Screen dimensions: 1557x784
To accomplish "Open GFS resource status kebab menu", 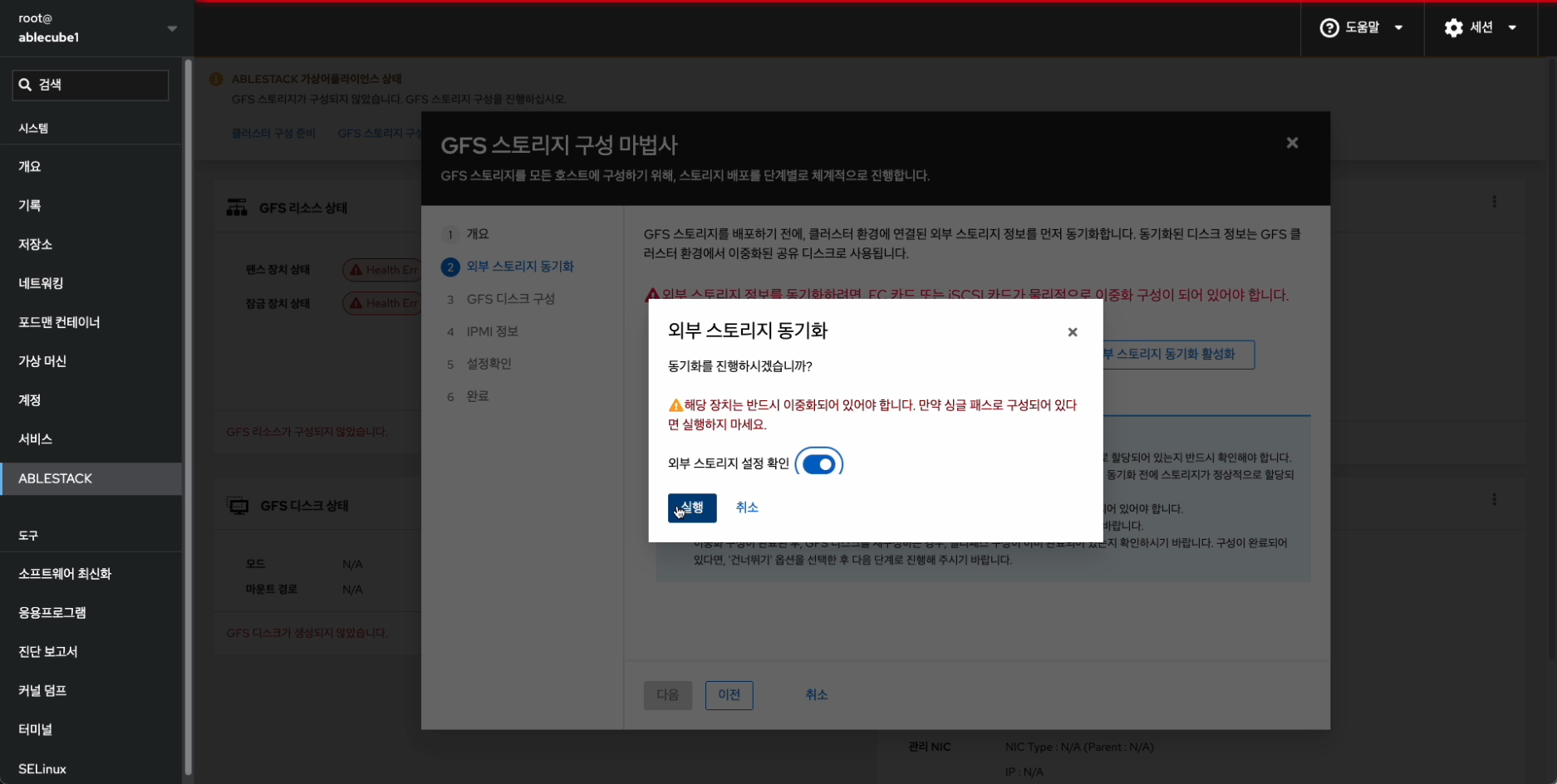I will (1494, 202).
